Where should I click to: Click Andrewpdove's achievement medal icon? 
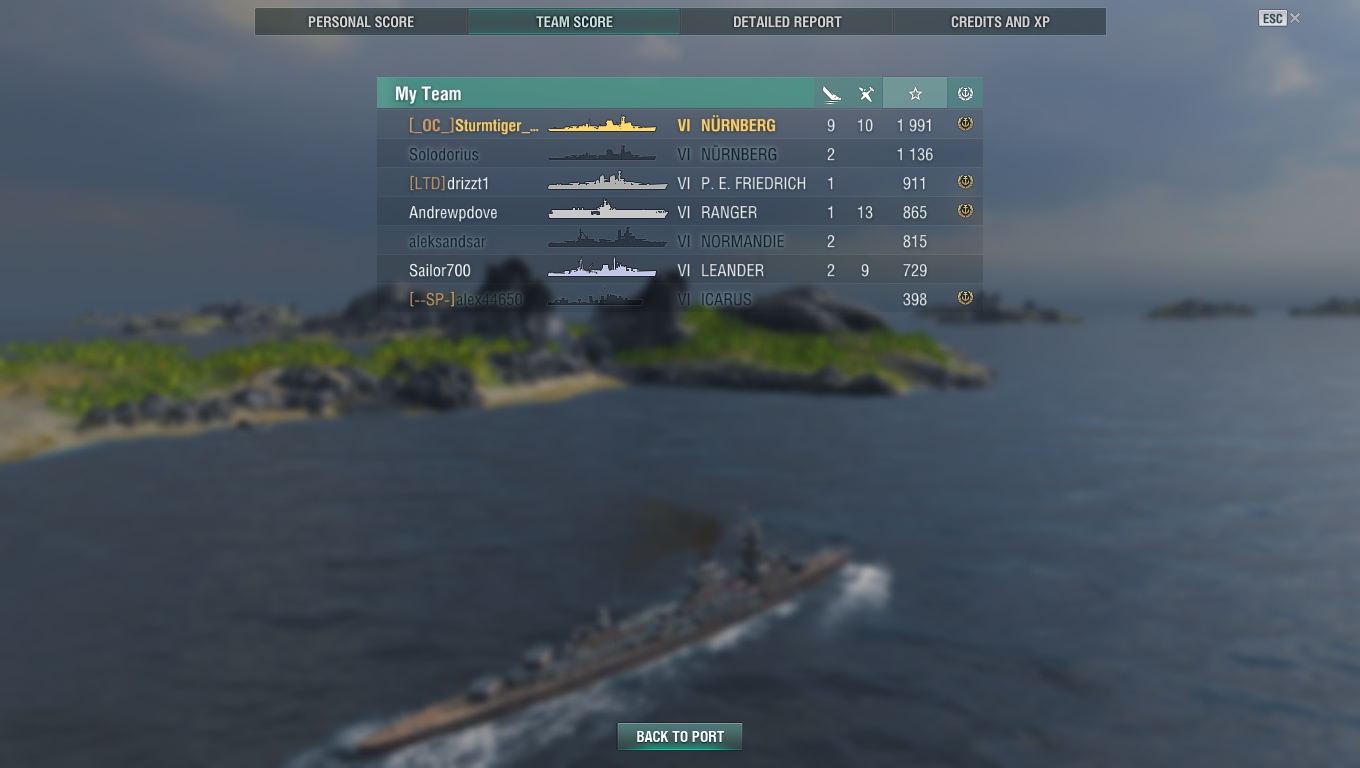[x=965, y=211]
